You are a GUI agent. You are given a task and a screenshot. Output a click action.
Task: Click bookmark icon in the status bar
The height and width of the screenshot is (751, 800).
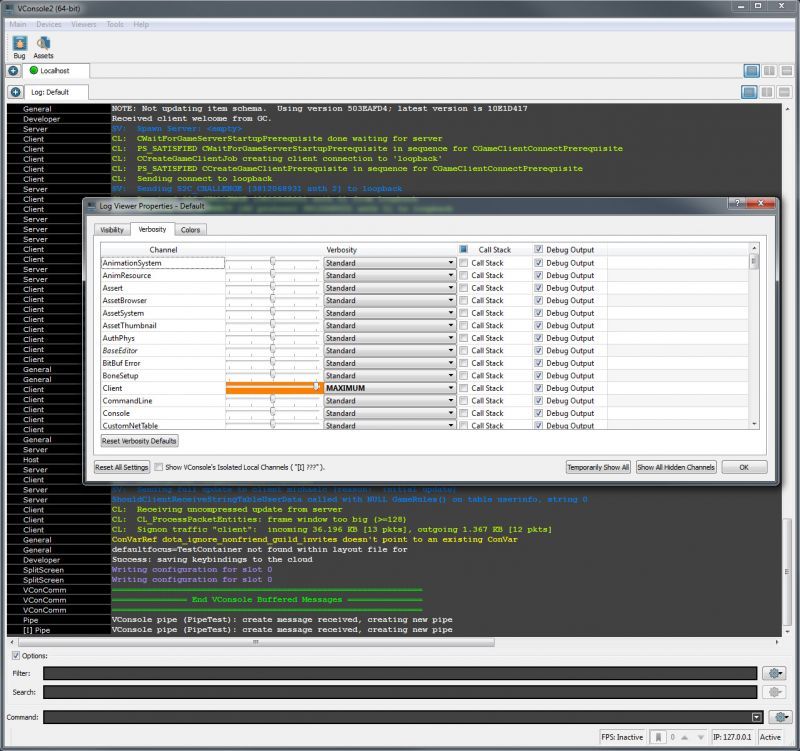coord(657,738)
